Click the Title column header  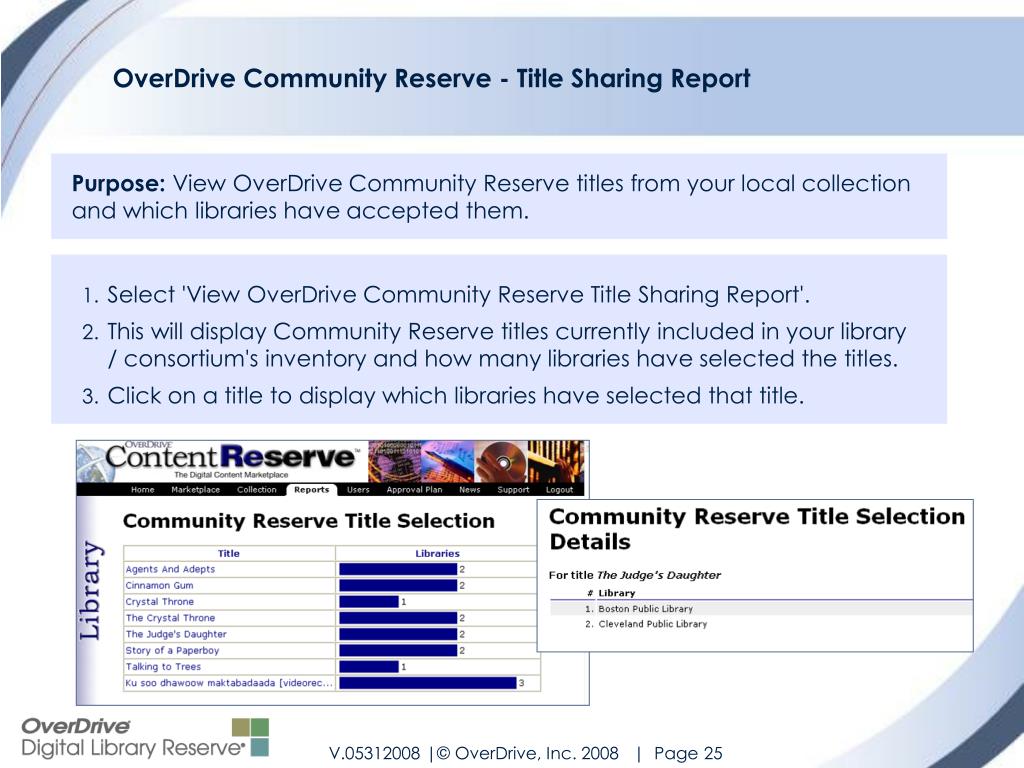[229, 553]
